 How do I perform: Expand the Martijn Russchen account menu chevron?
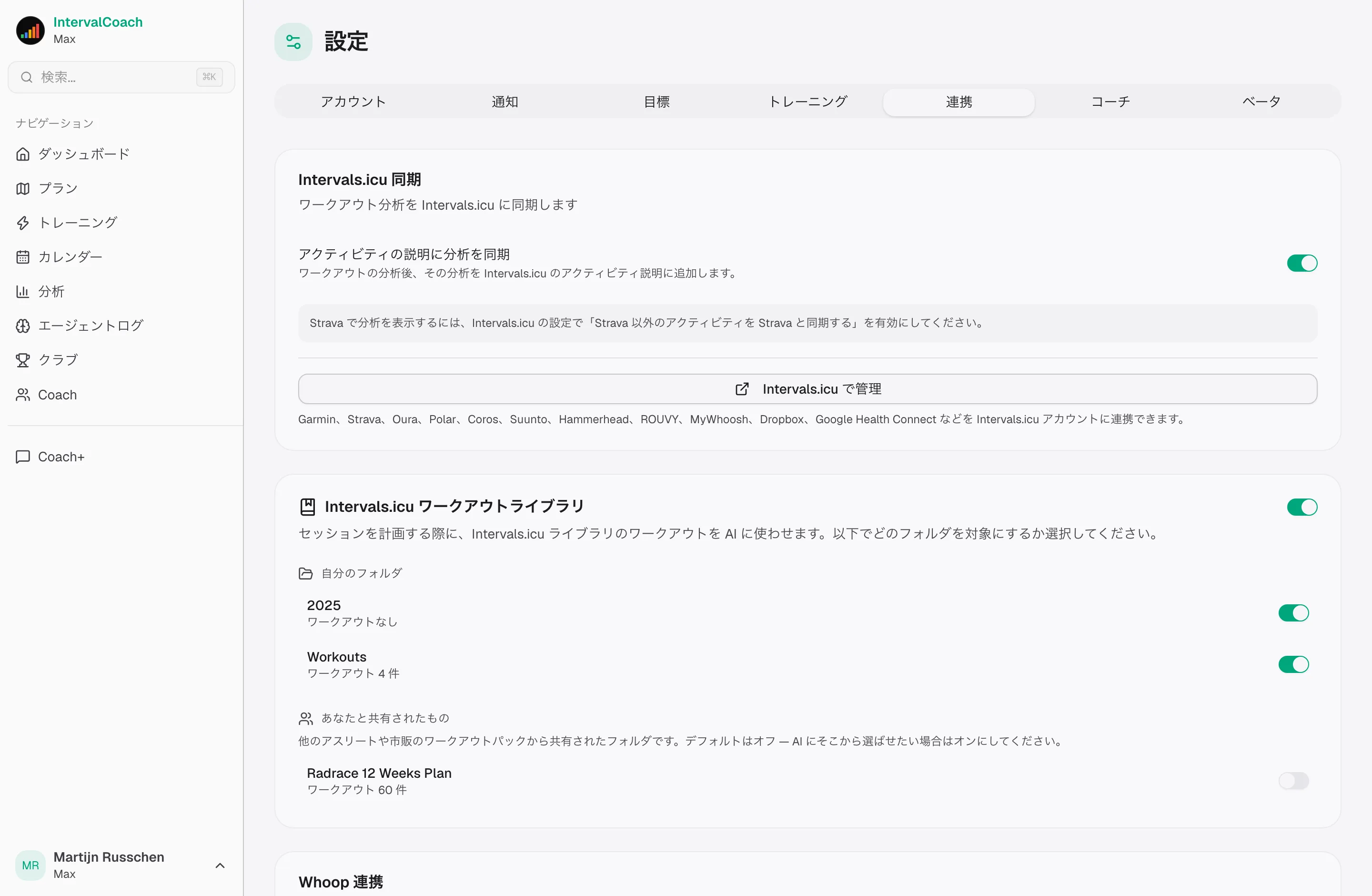[220, 865]
